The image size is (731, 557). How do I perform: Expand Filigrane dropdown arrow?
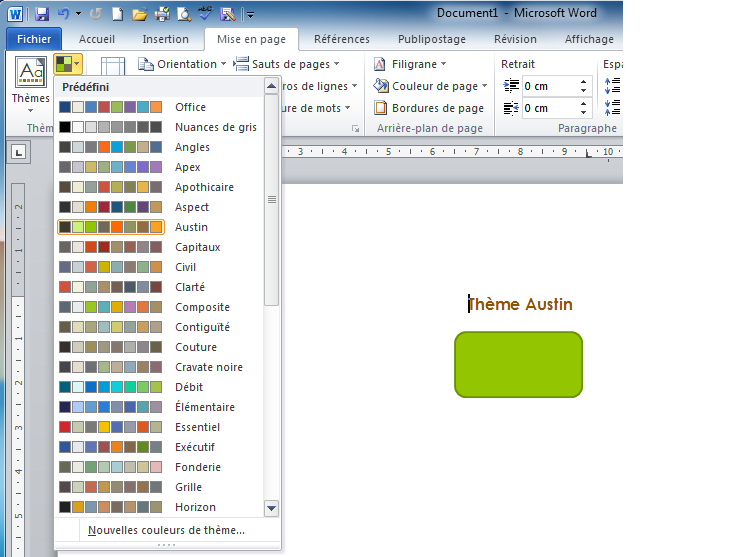443,64
